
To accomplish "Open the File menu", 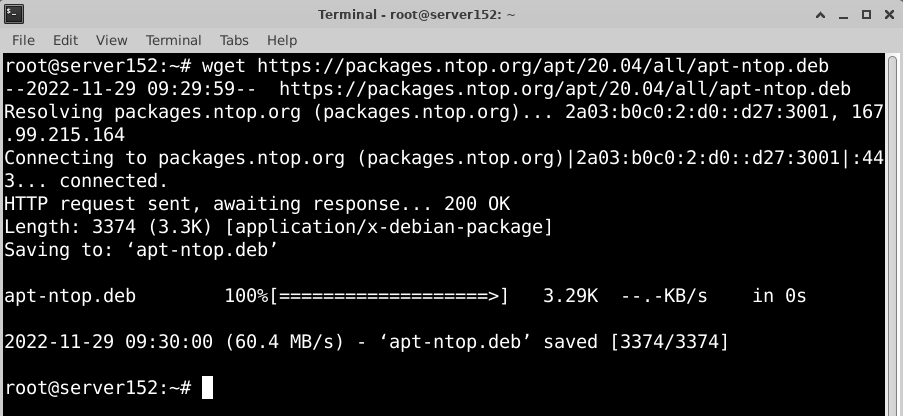I will (x=23, y=40).
